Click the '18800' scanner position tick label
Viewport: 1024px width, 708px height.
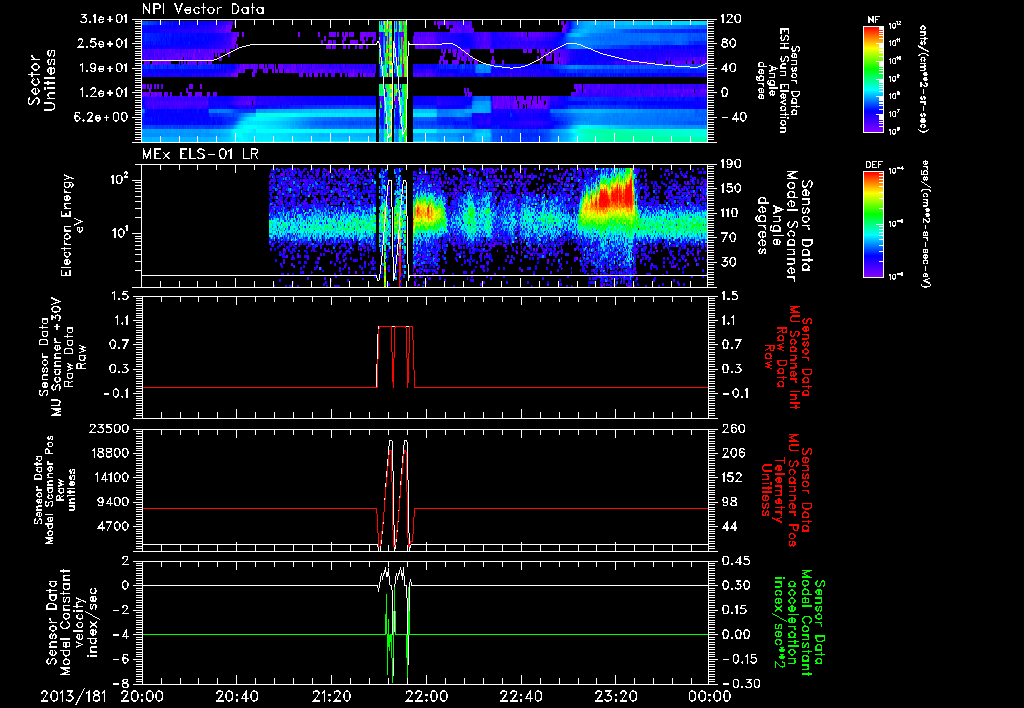click(x=110, y=453)
